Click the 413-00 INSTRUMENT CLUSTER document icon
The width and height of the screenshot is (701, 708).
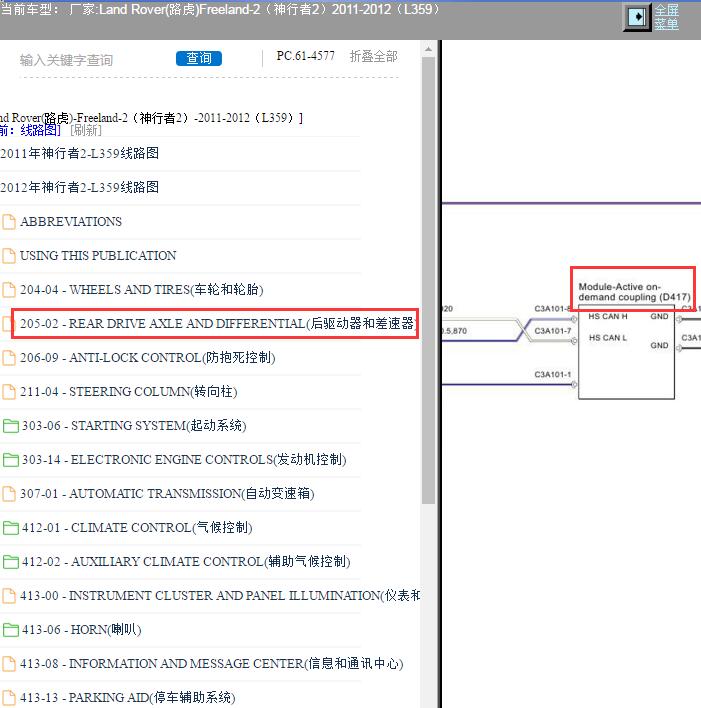click(9, 596)
